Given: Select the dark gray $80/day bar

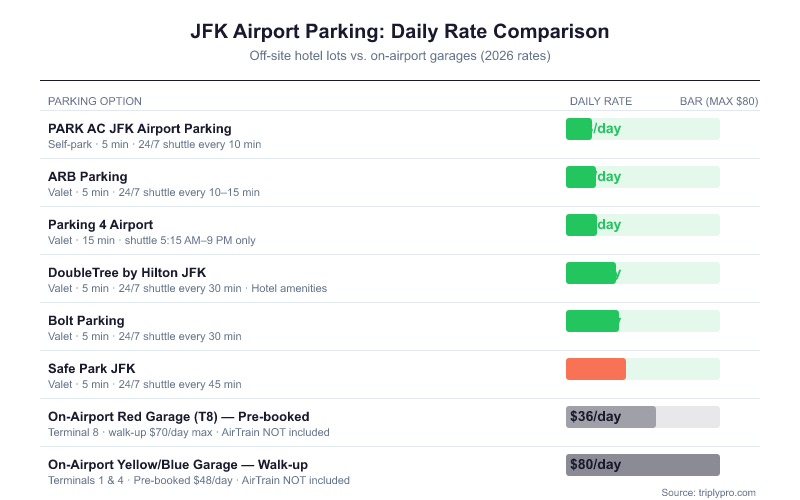Looking at the screenshot, I should [x=642, y=465].
